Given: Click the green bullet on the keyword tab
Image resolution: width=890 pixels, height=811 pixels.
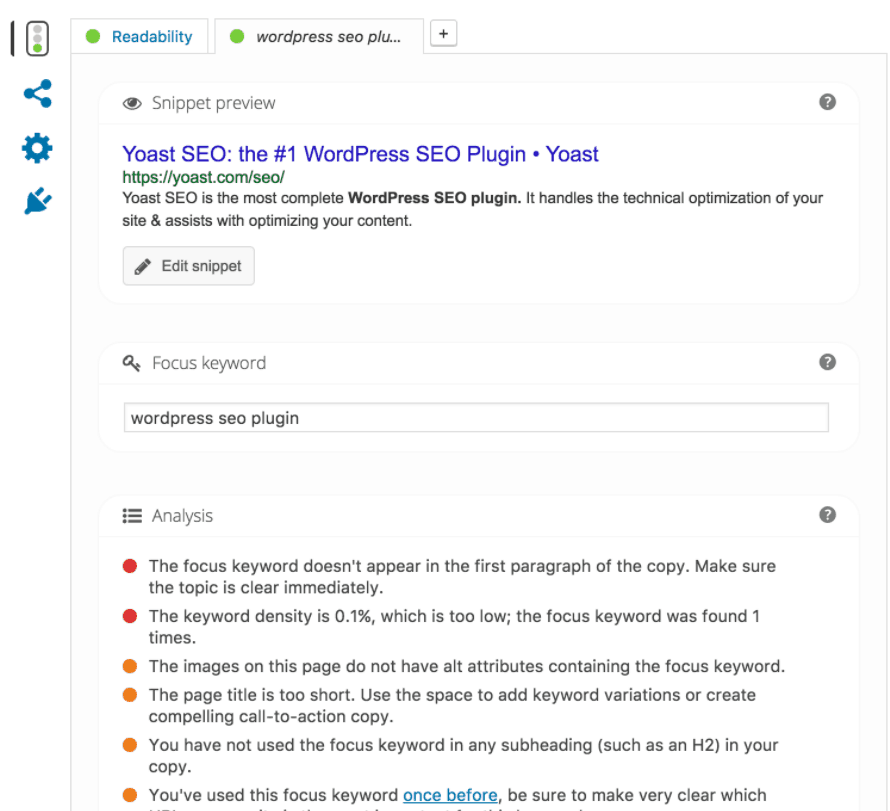Looking at the screenshot, I should click(237, 36).
